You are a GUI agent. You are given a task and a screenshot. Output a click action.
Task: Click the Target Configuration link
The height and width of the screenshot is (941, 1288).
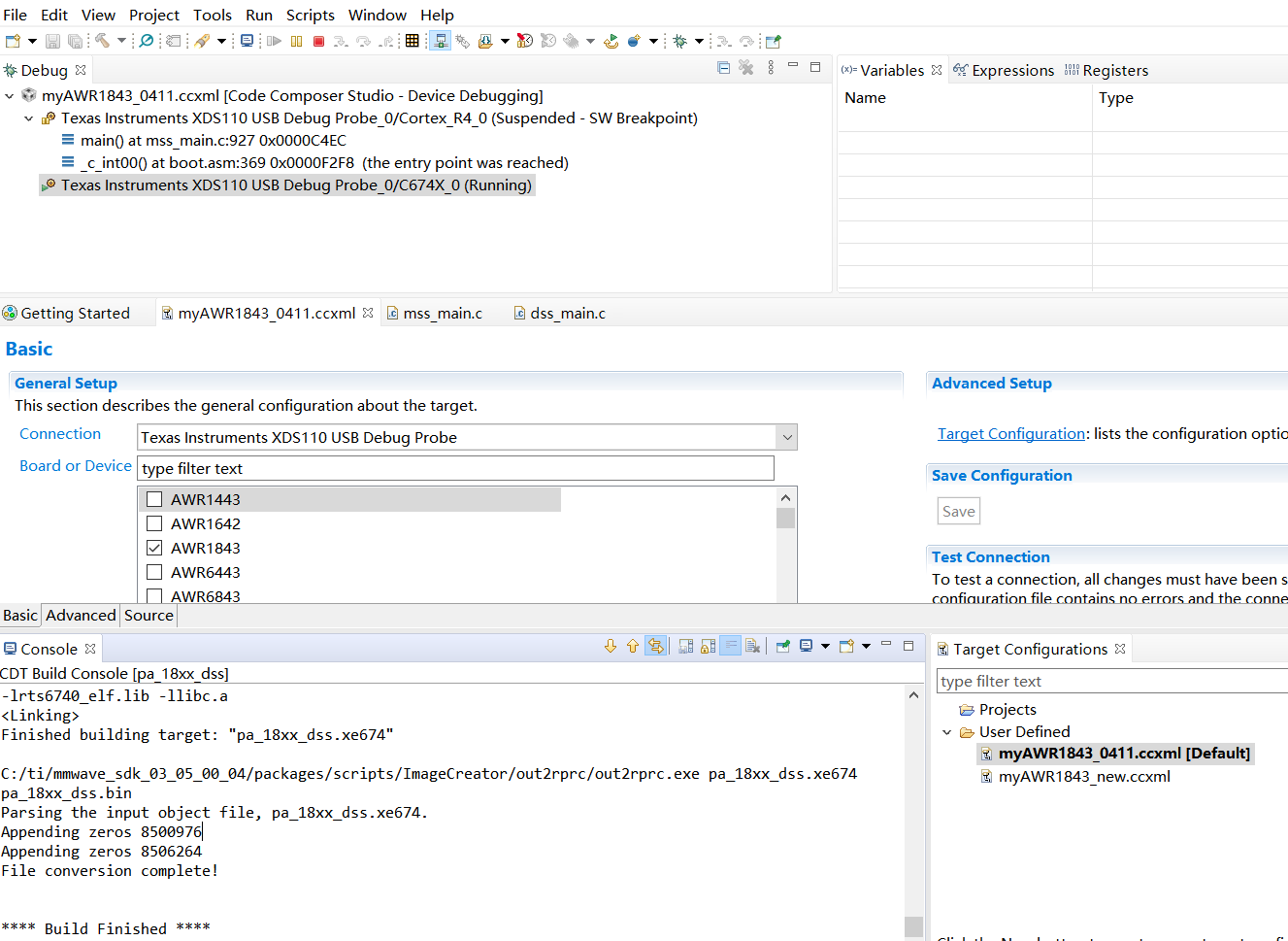click(1011, 433)
